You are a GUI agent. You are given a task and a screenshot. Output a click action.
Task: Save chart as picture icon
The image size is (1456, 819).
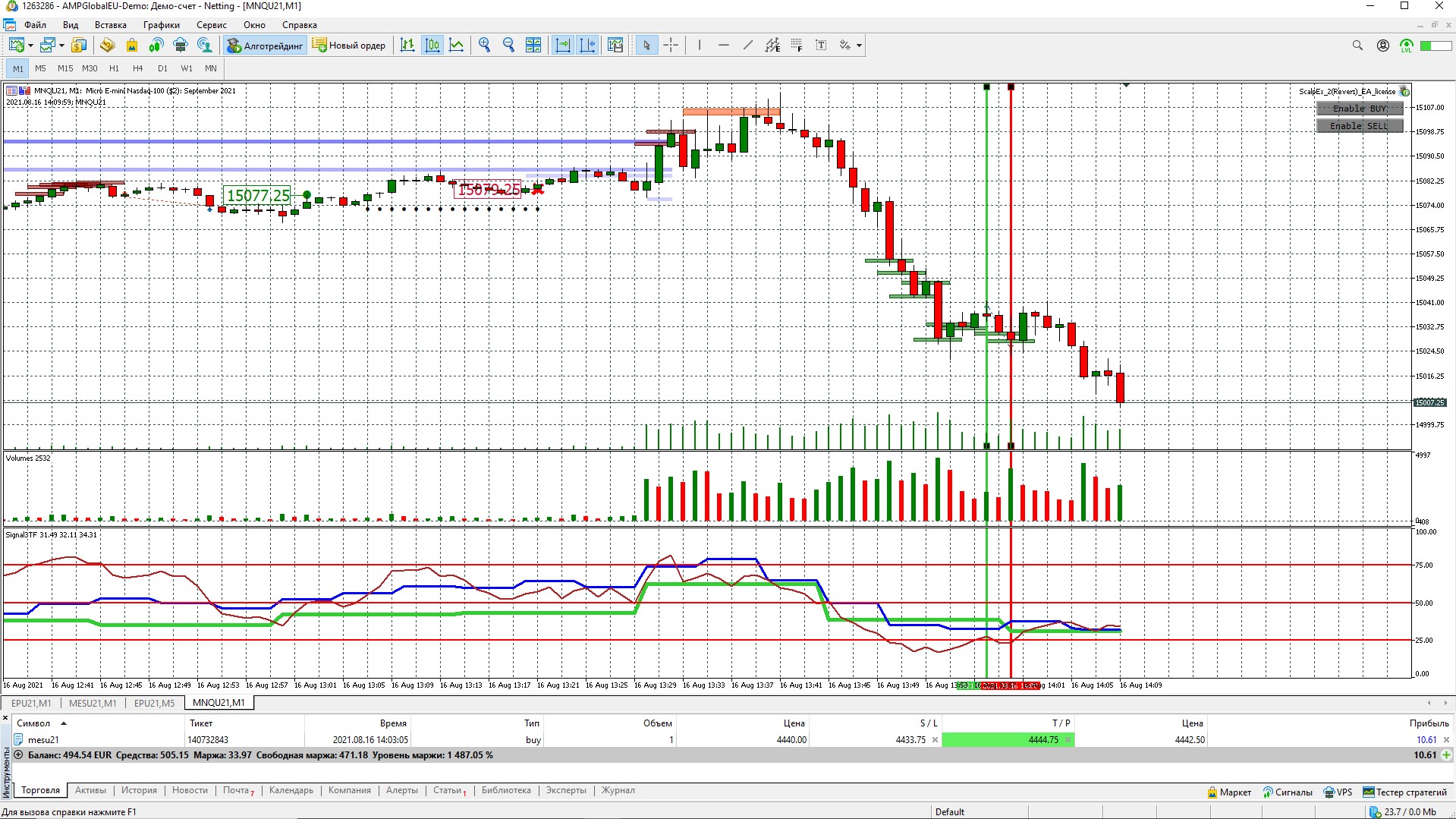[615, 46]
